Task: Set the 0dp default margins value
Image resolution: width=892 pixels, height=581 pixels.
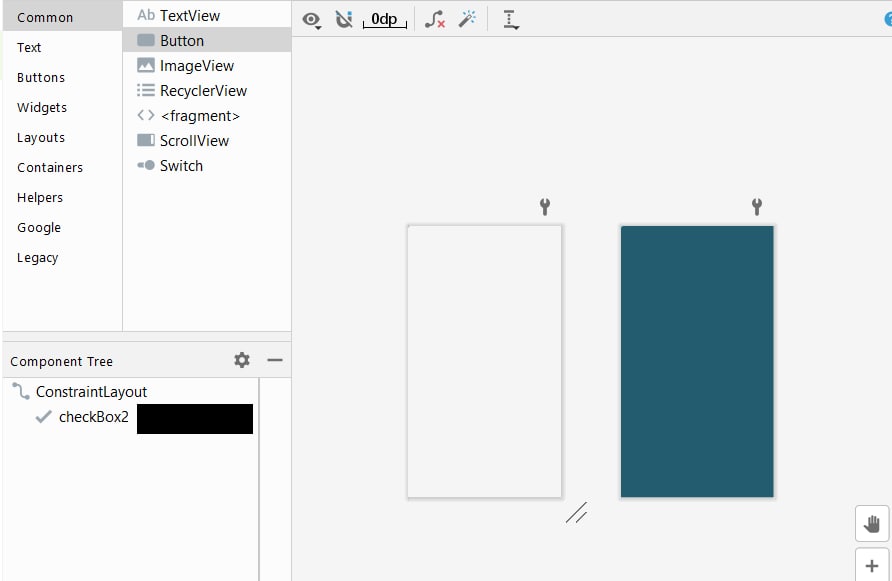Action: click(385, 19)
